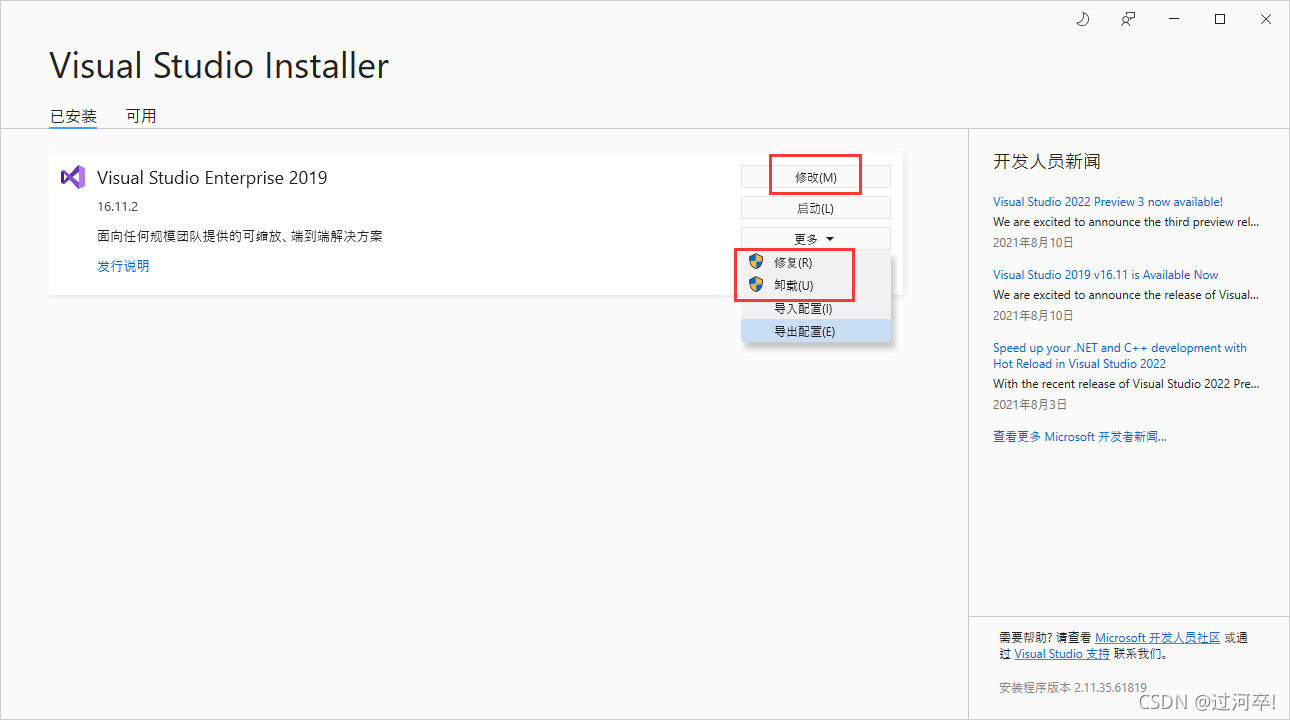Choose 卸载(U) from the dropdown menu
This screenshot has height=720, width=1290.
(816, 285)
